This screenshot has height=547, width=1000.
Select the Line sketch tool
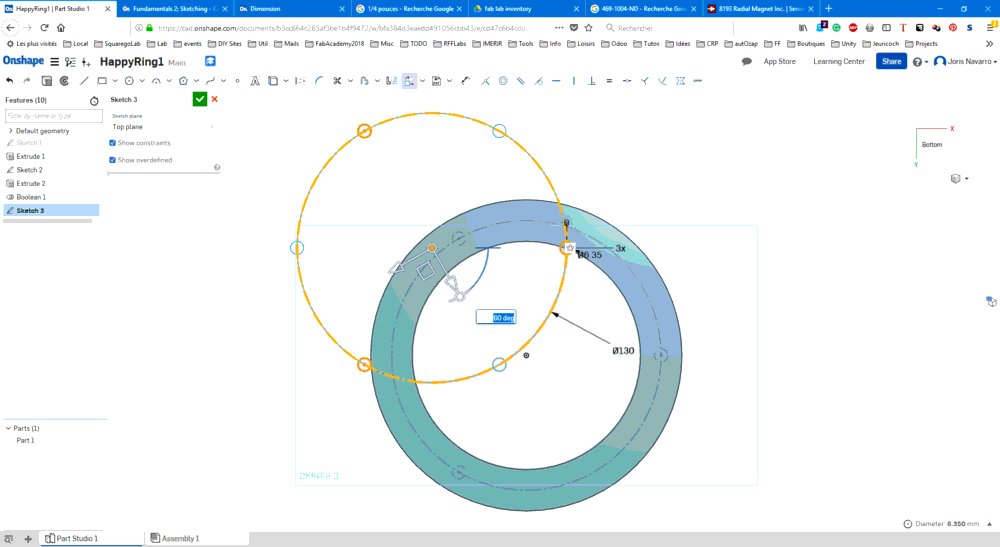click(84, 81)
